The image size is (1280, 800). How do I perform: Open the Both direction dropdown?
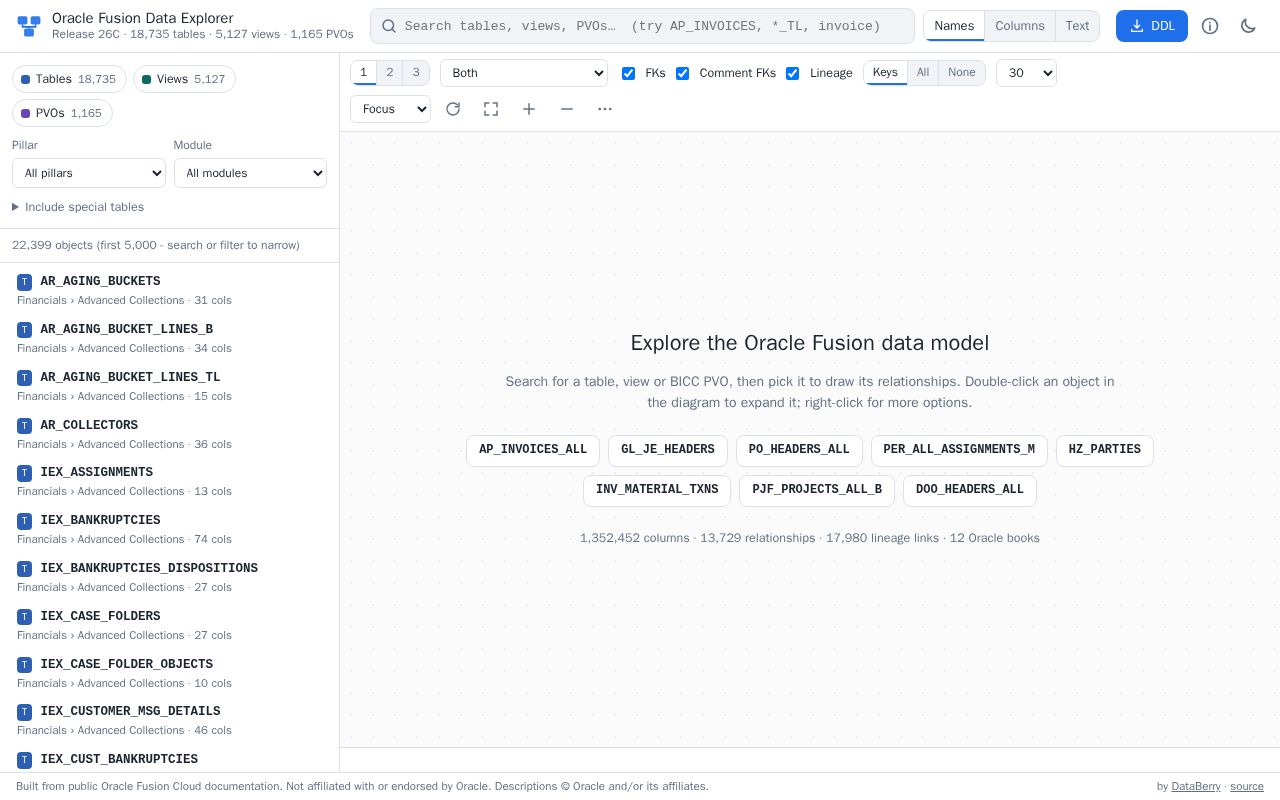[x=524, y=73]
